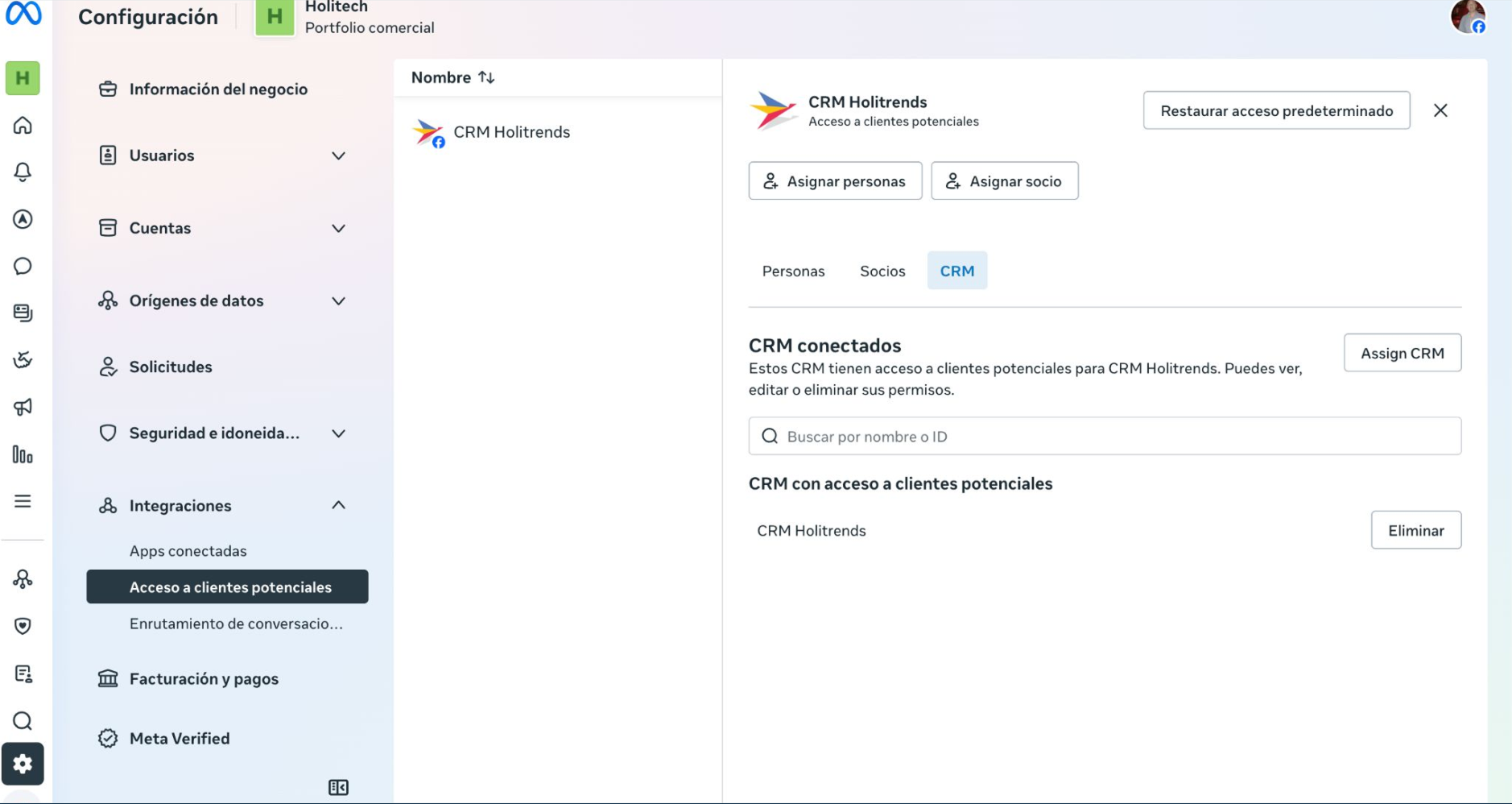Click the three-circle integrations icon in left rail
This screenshot has width=1512, height=804.
pos(23,579)
